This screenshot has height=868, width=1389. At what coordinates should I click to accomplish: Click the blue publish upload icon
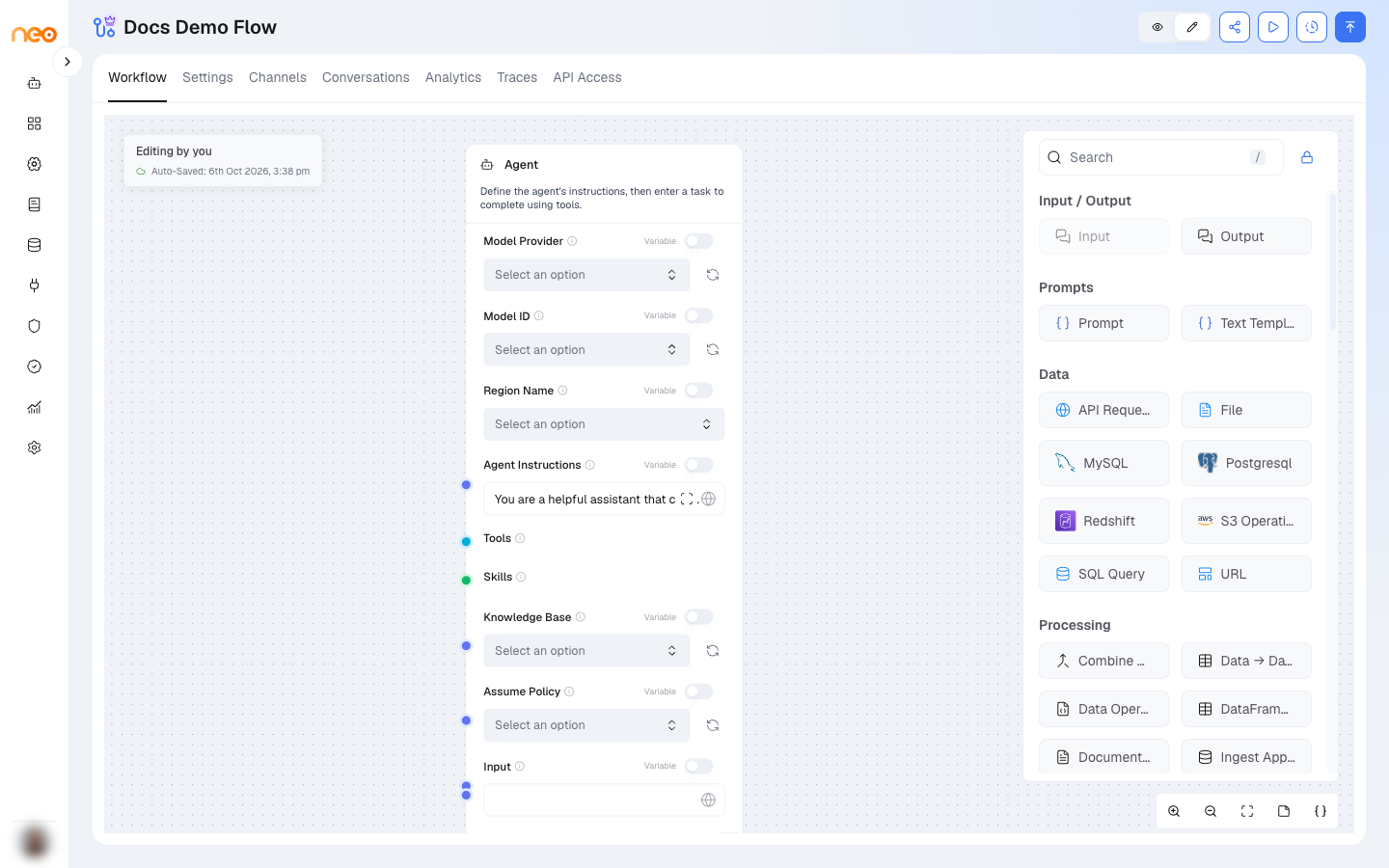point(1350,27)
